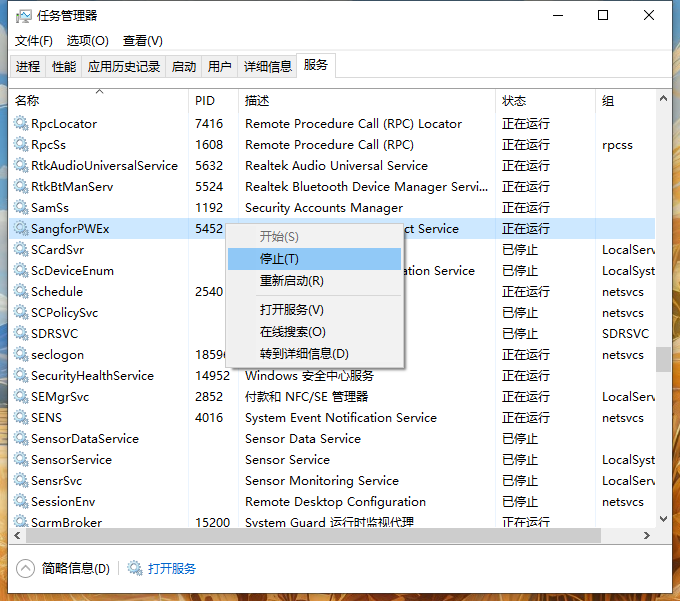Screen dimensions: 680x601
Task: Open the 文件(F) menu
Action: pos(33,41)
